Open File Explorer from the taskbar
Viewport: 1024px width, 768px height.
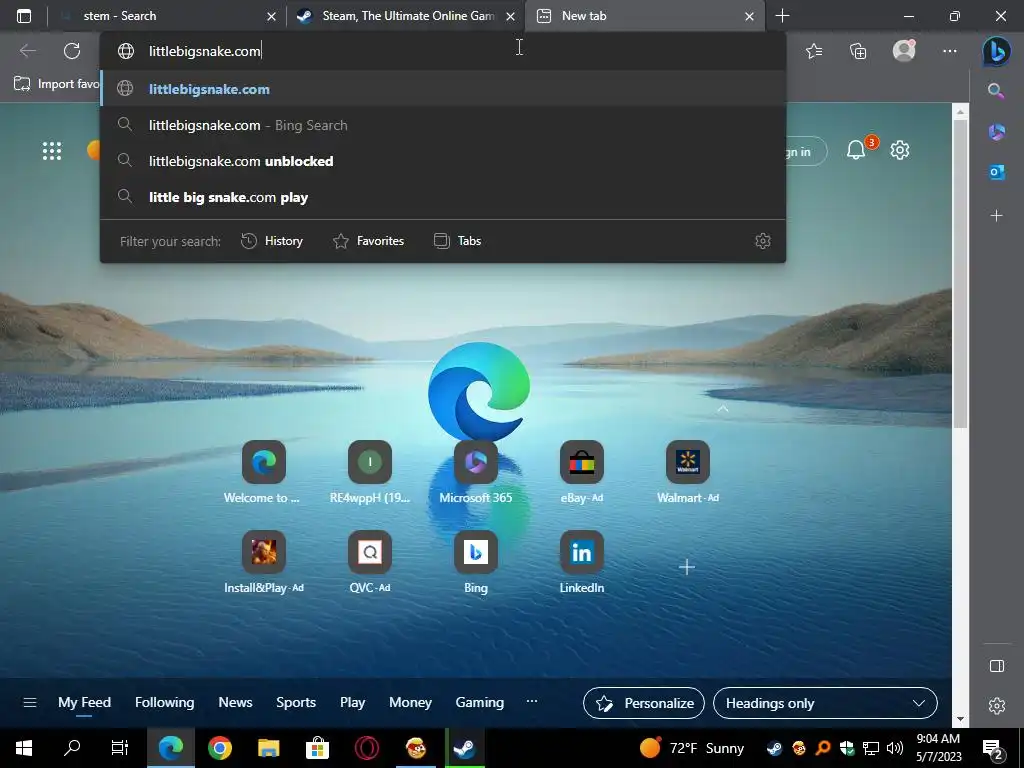268,748
